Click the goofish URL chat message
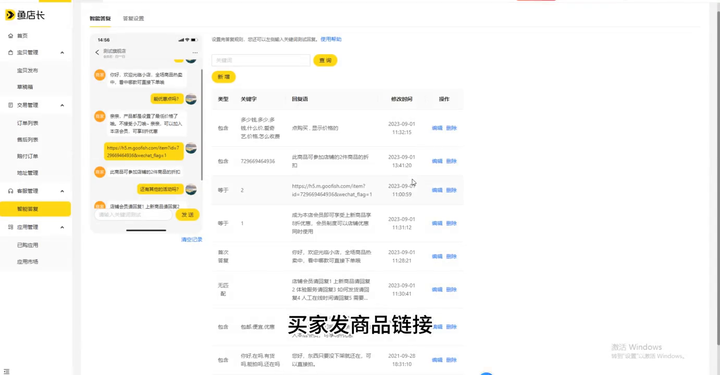The image size is (720, 375). tap(144, 152)
